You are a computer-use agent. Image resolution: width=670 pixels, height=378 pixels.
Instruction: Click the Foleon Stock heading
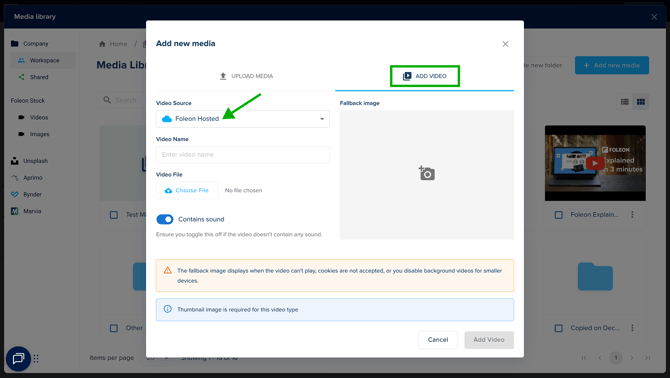click(x=28, y=100)
